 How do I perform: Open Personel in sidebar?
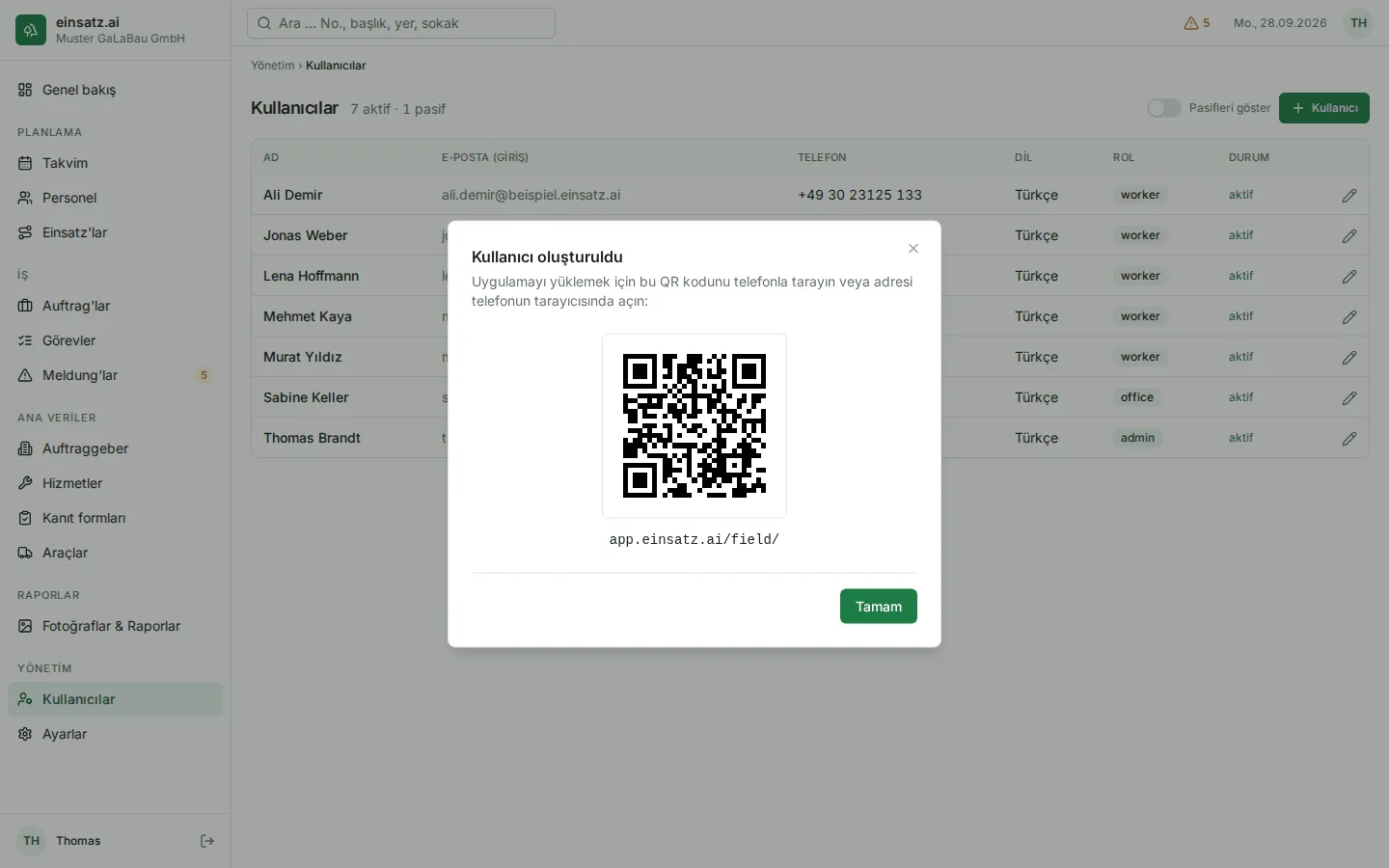(116, 198)
